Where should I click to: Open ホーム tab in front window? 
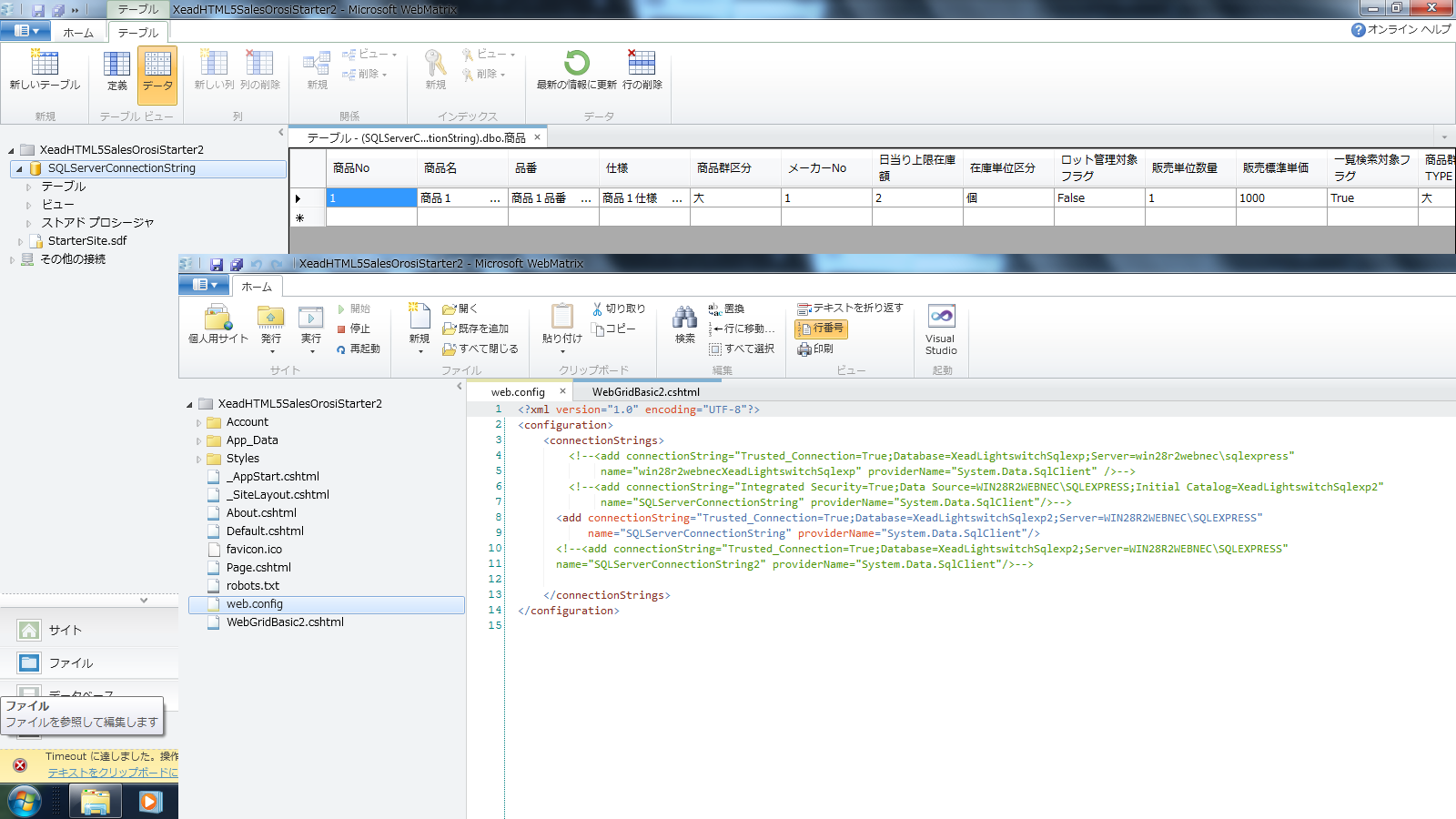tap(257, 286)
